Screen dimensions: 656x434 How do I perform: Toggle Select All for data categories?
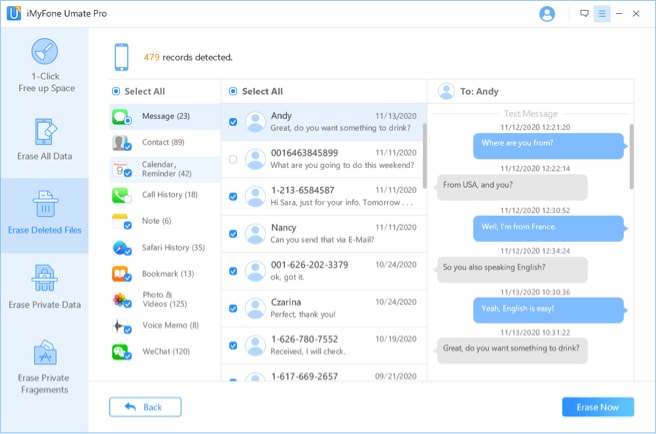pyautogui.click(x=116, y=91)
